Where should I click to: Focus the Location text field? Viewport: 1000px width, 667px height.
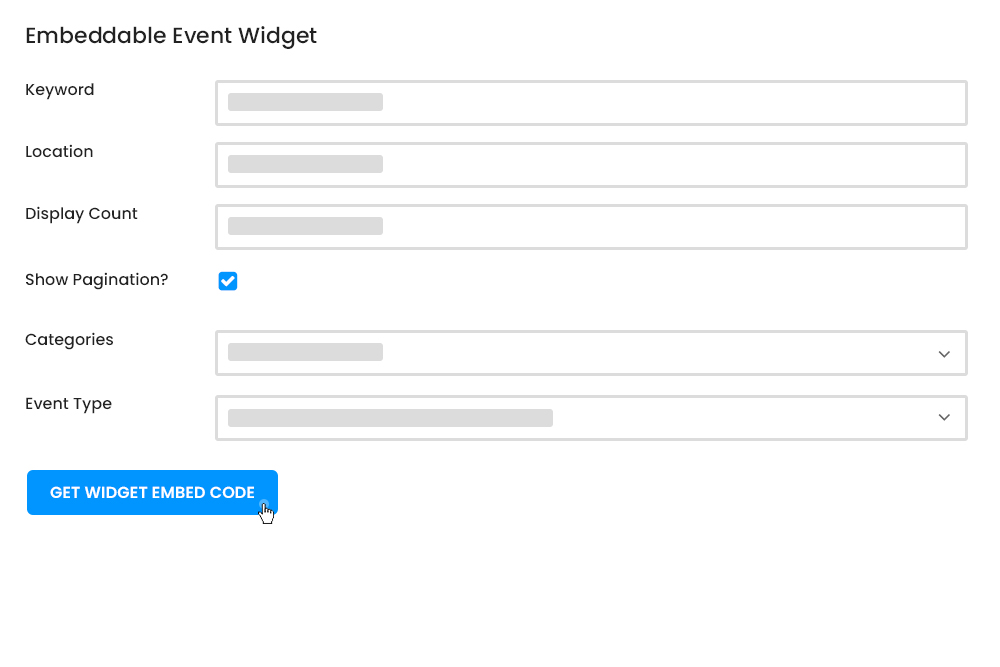tap(590, 164)
